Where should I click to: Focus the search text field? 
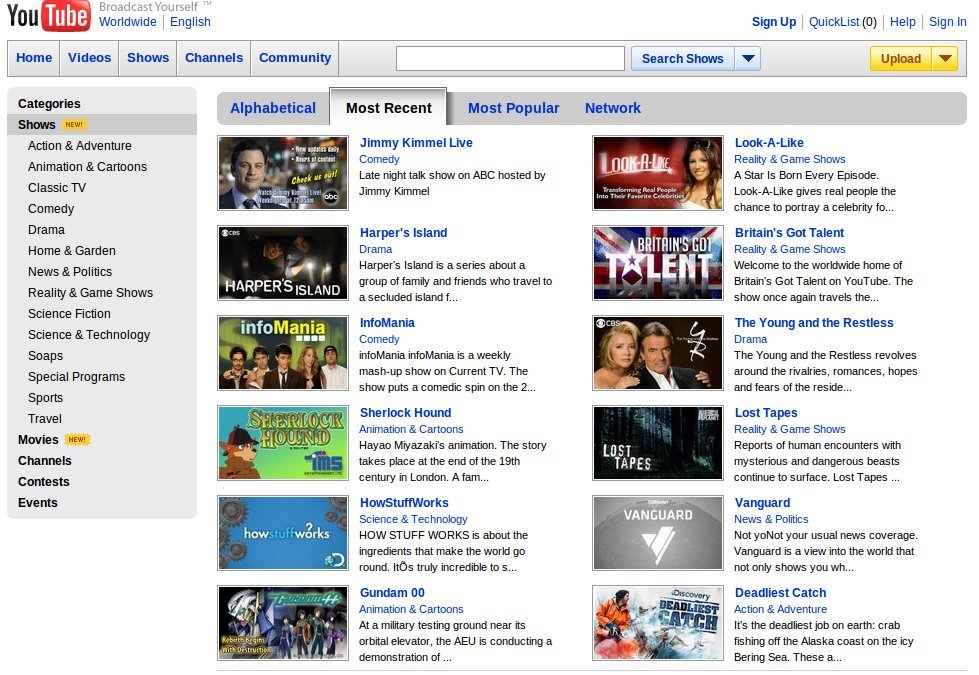510,59
